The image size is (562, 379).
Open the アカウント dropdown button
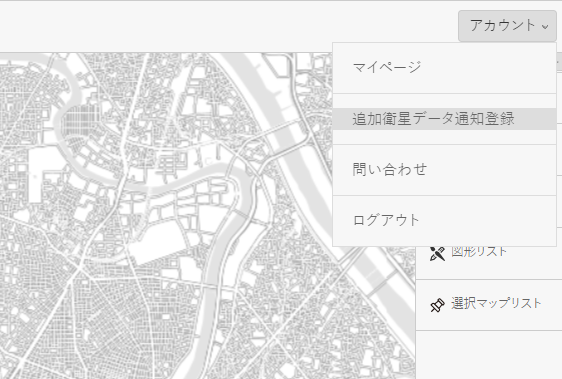pos(507,26)
